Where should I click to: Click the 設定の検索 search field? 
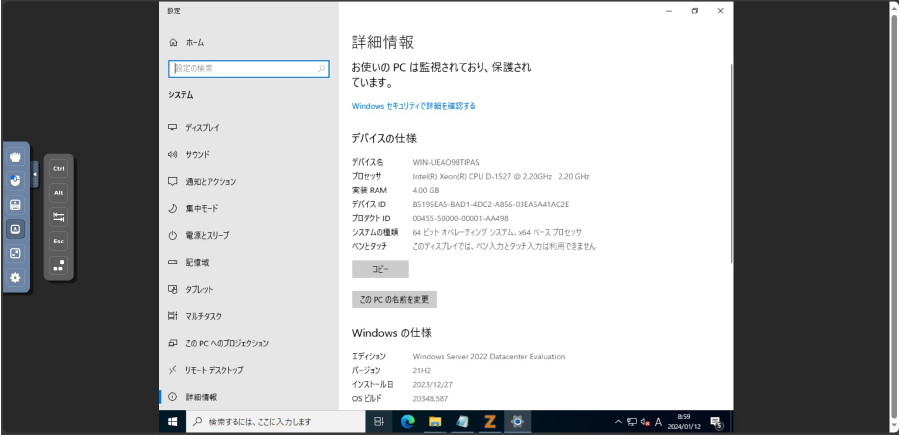pyautogui.click(x=249, y=68)
